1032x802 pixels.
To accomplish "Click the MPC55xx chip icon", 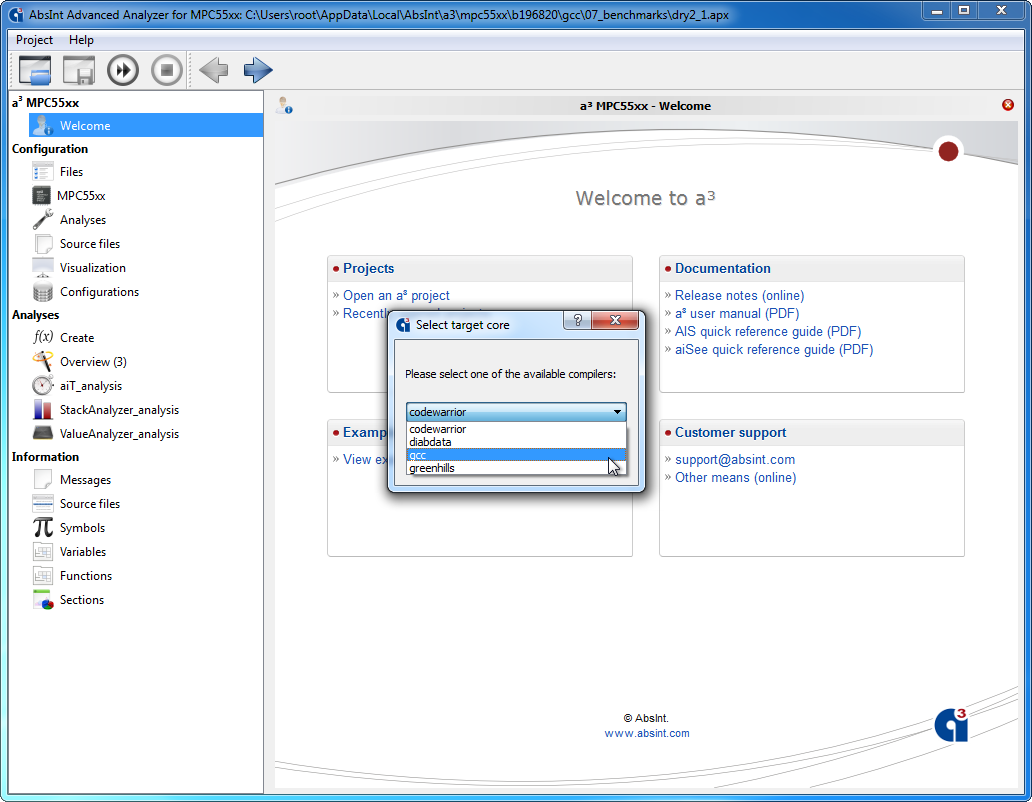I will point(41,195).
